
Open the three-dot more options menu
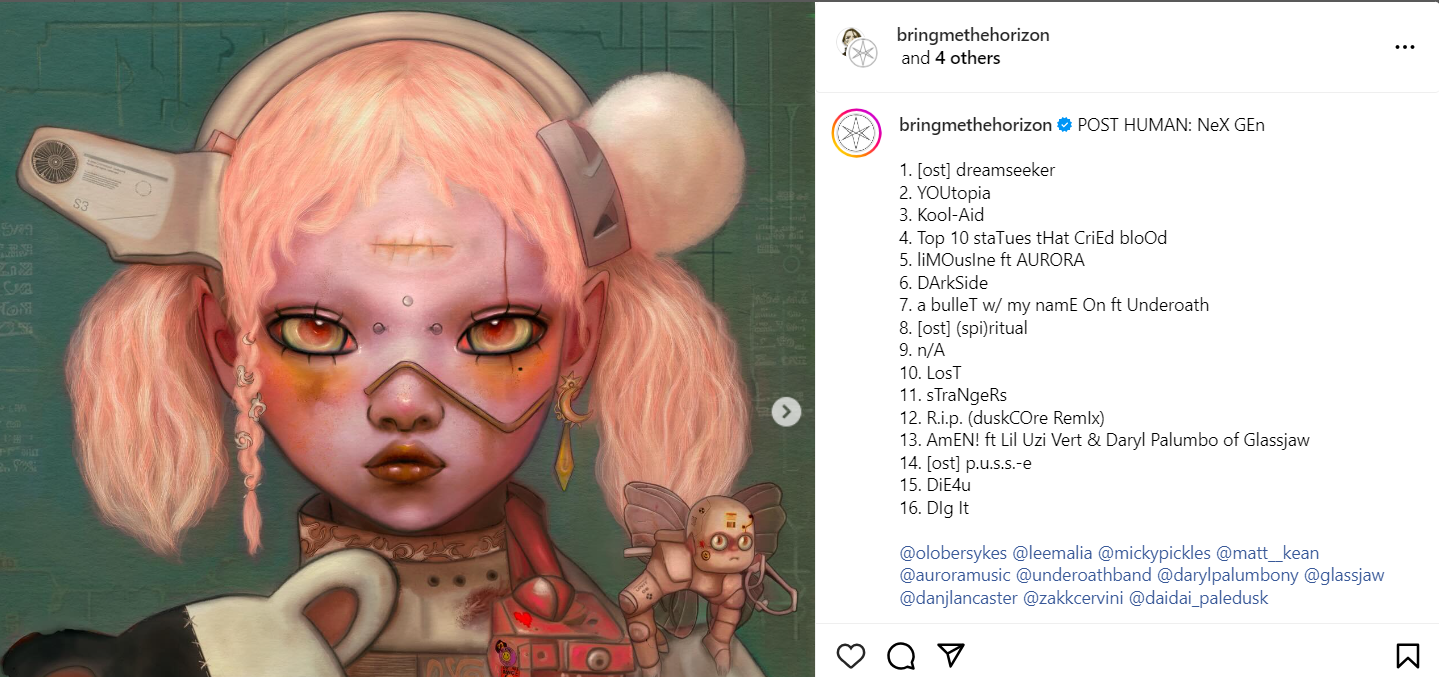1405,47
